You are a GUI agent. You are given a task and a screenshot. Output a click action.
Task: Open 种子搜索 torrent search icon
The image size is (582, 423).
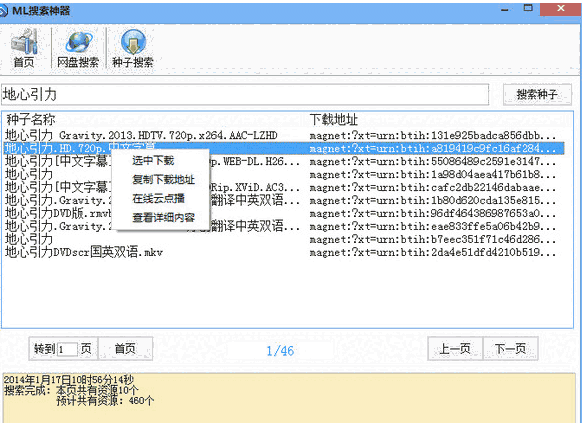coord(133,48)
